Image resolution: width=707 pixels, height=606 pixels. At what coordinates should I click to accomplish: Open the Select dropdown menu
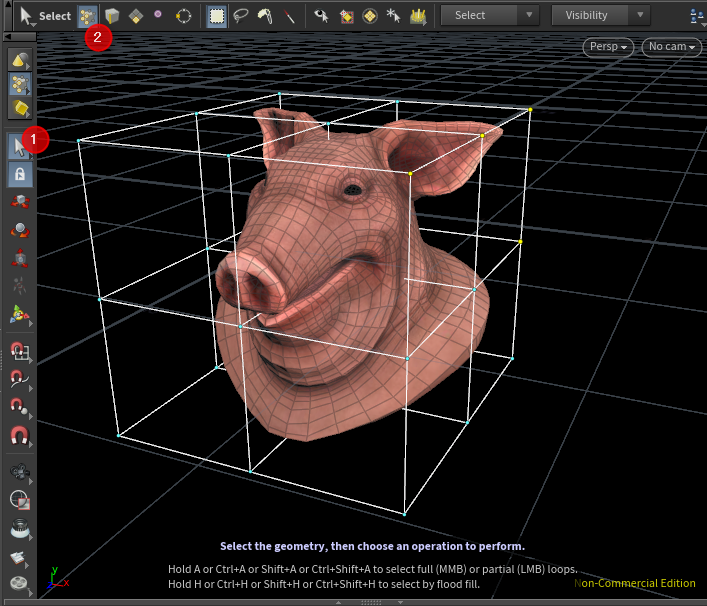pos(490,15)
